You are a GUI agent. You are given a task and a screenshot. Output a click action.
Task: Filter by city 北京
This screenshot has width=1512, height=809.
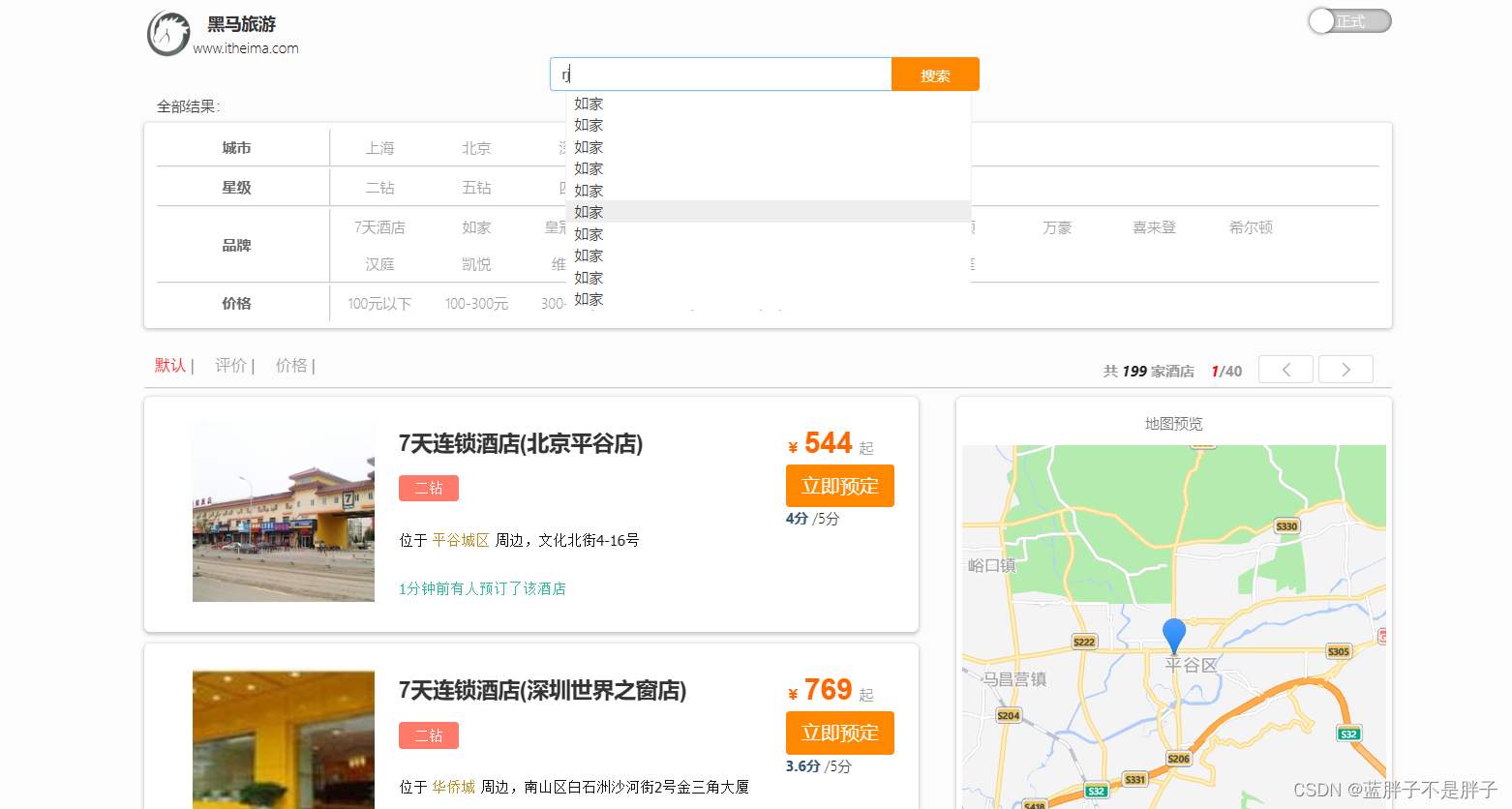(476, 148)
